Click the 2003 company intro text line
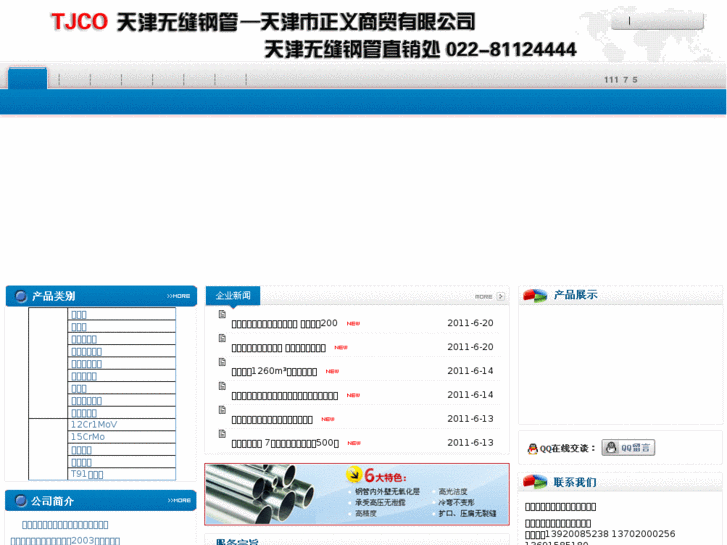 (x=65, y=540)
